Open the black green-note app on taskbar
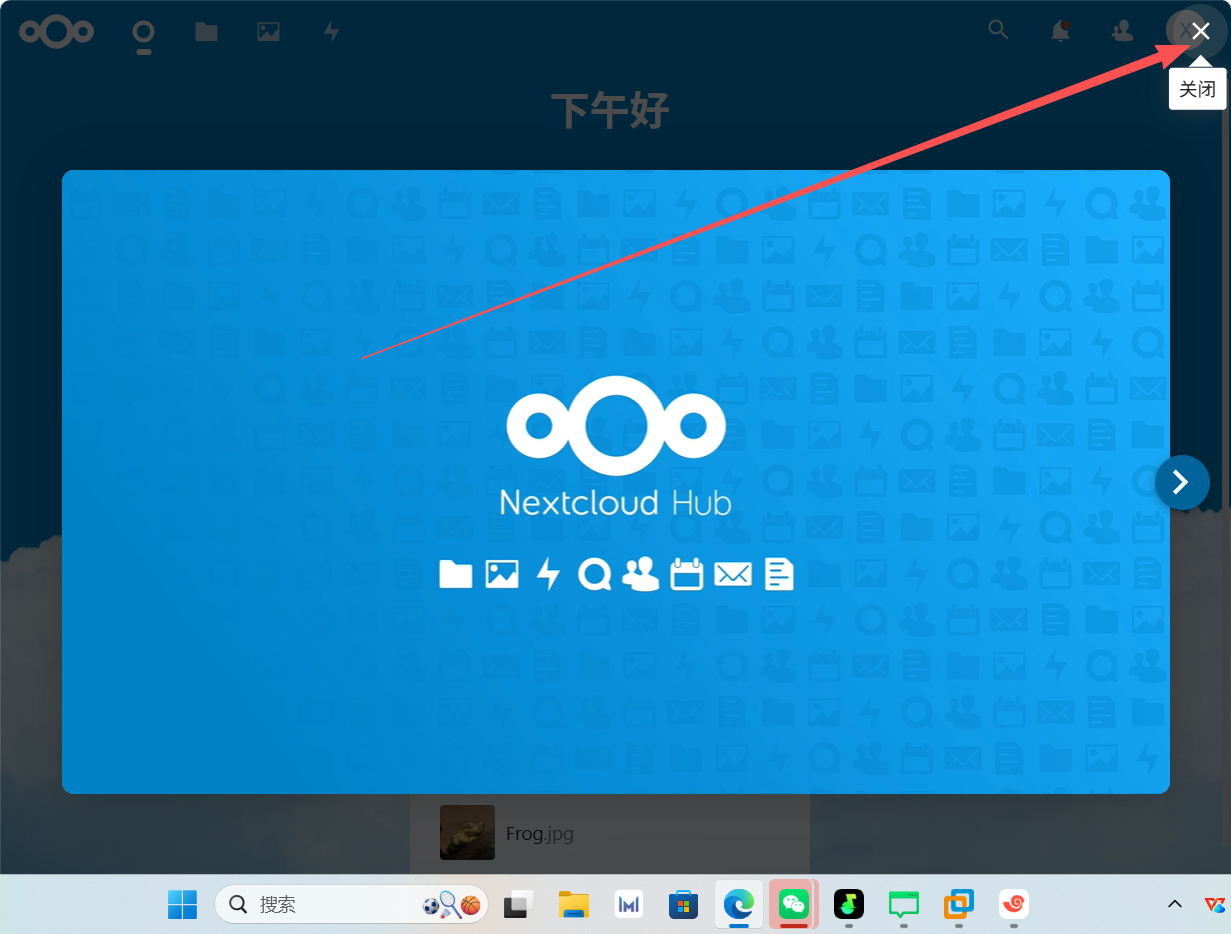Image resolution: width=1231 pixels, height=934 pixels. (849, 904)
